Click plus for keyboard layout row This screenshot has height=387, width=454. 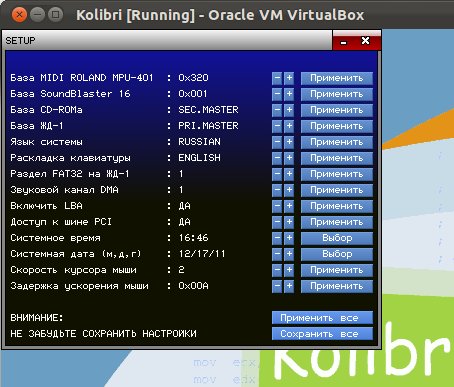pyautogui.click(x=289, y=158)
